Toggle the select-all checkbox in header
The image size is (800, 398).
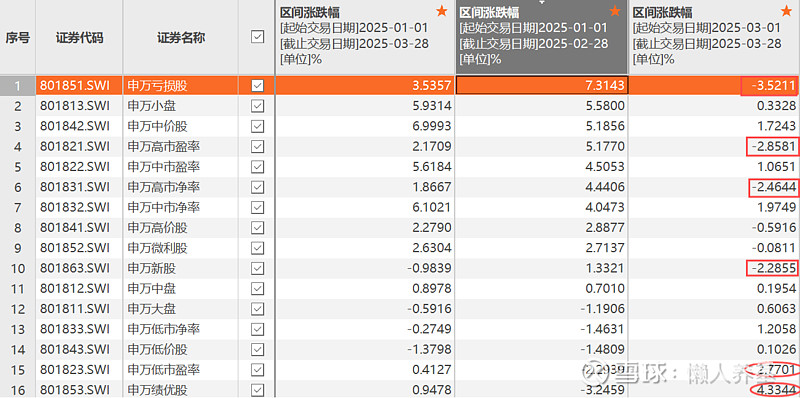click(x=258, y=37)
